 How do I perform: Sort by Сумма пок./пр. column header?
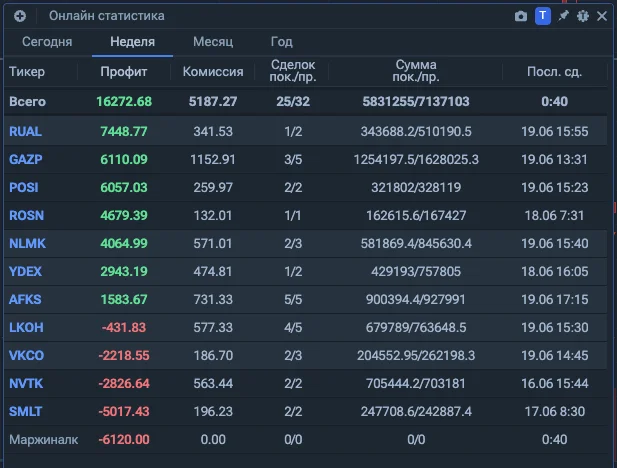pos(416,70)
